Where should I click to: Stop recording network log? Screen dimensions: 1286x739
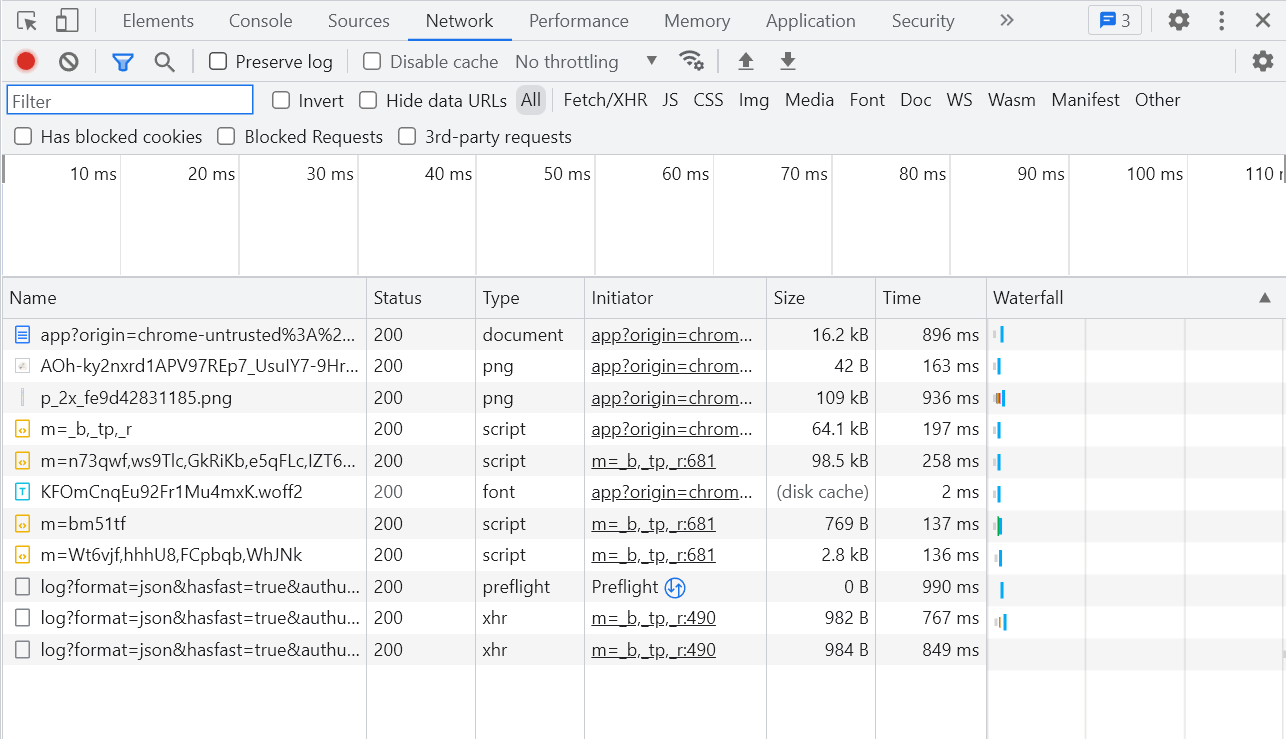pos(26,62)
